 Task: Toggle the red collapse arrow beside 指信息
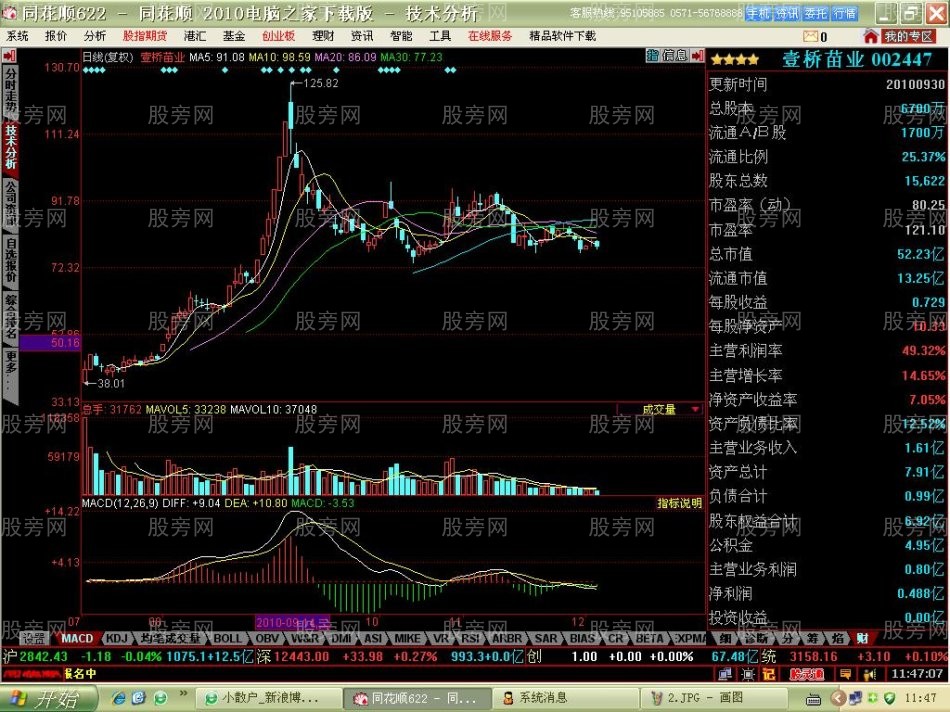tap(696, 56)
